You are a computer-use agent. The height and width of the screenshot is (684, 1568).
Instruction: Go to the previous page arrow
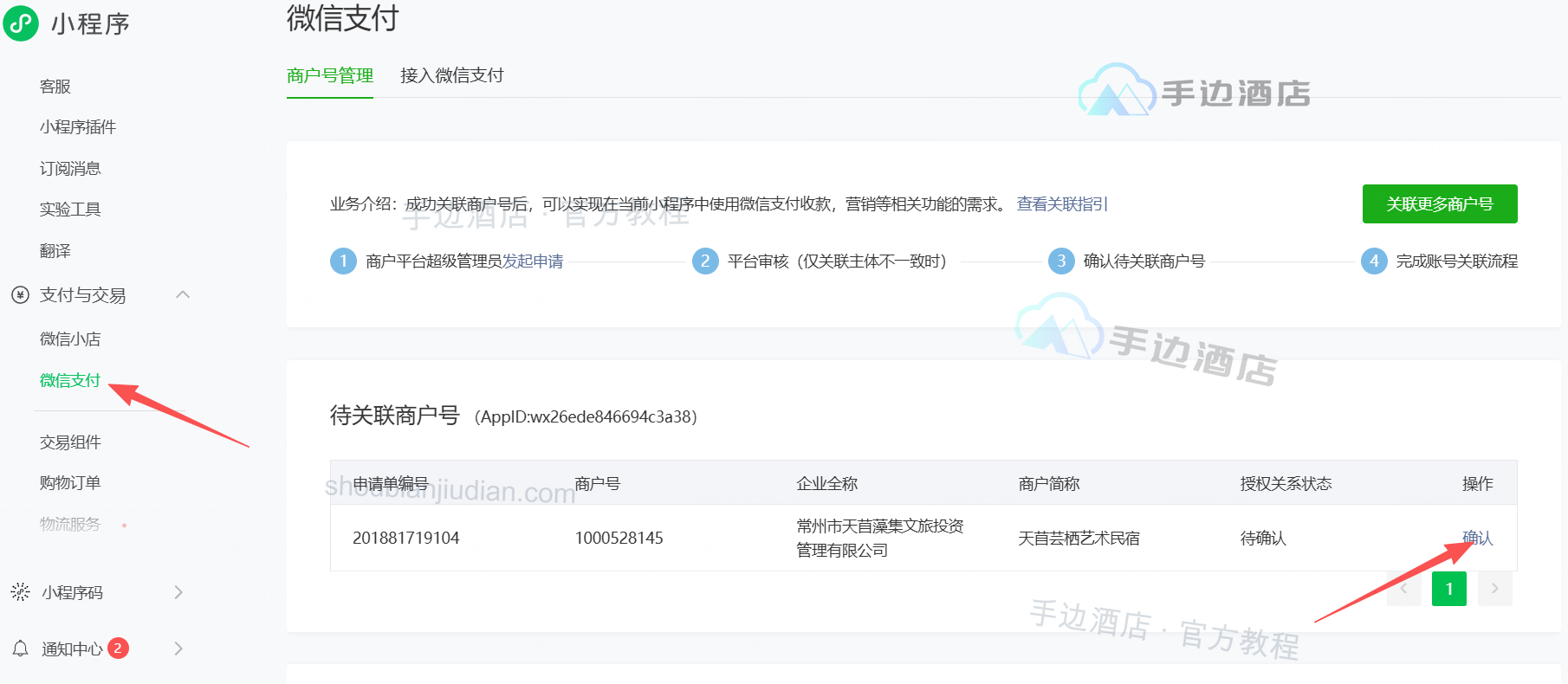point(1403,589)
